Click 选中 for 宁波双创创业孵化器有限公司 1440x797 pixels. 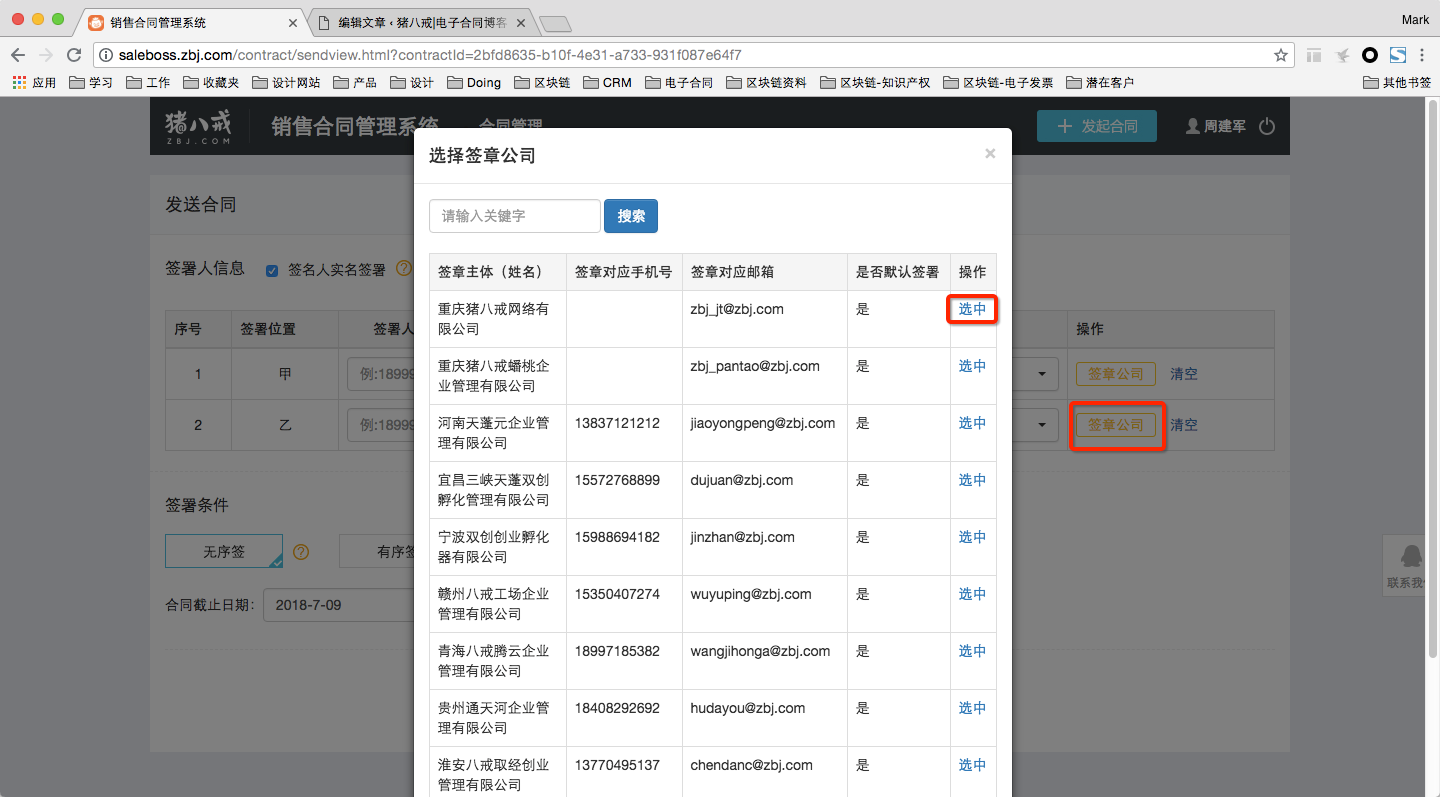click(972, 537)
